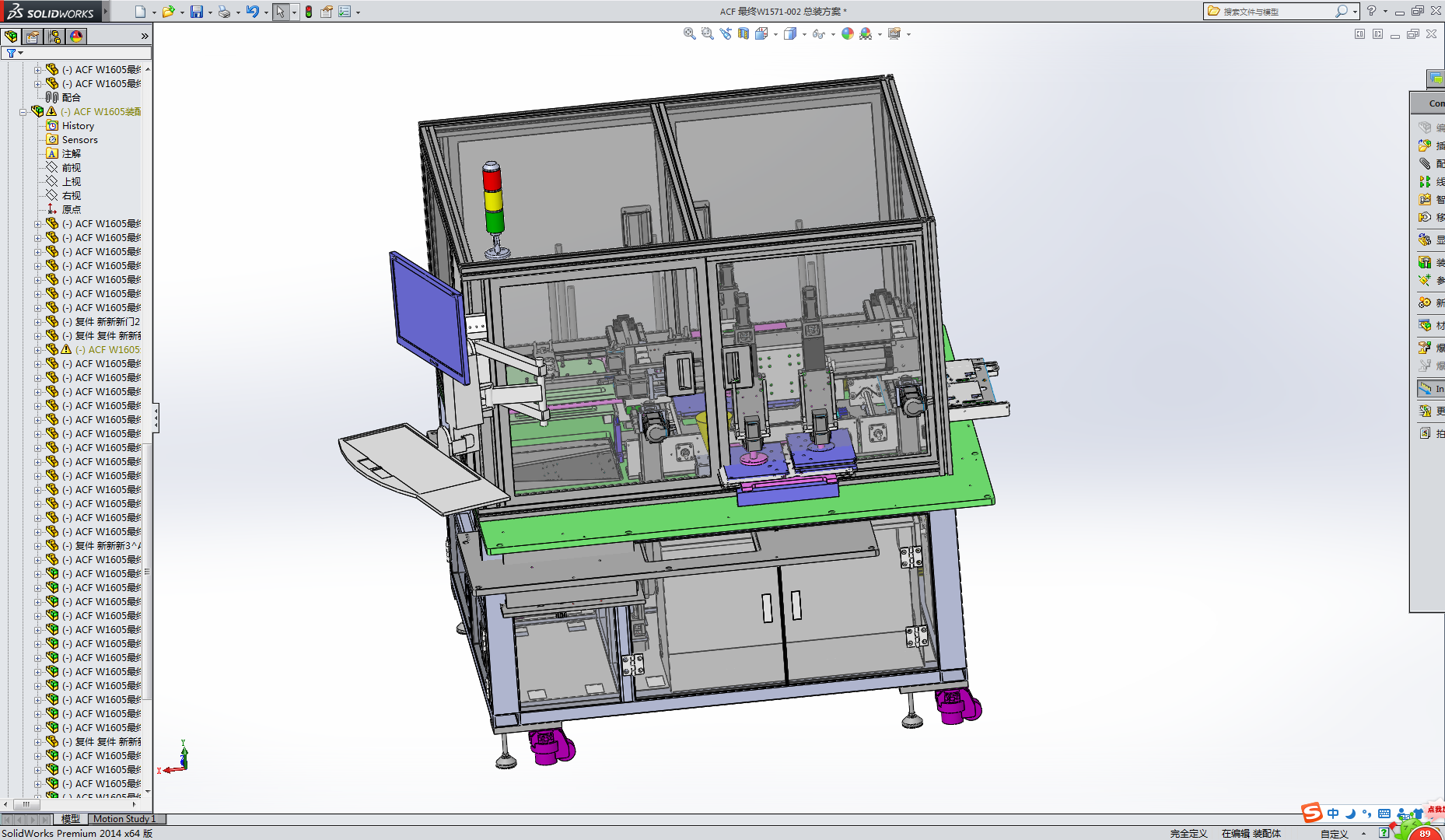
Task: Click the History folder in the tree
Action: [78, 126]
